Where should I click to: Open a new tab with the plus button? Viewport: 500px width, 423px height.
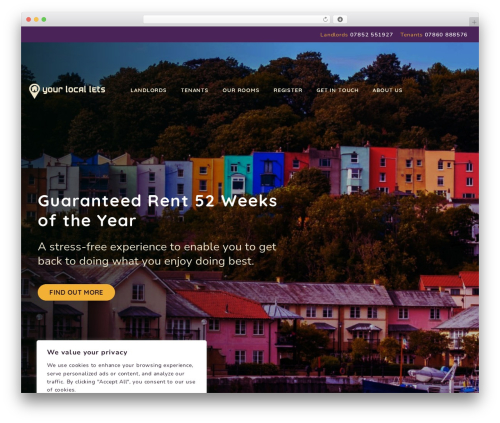point(474,22)
